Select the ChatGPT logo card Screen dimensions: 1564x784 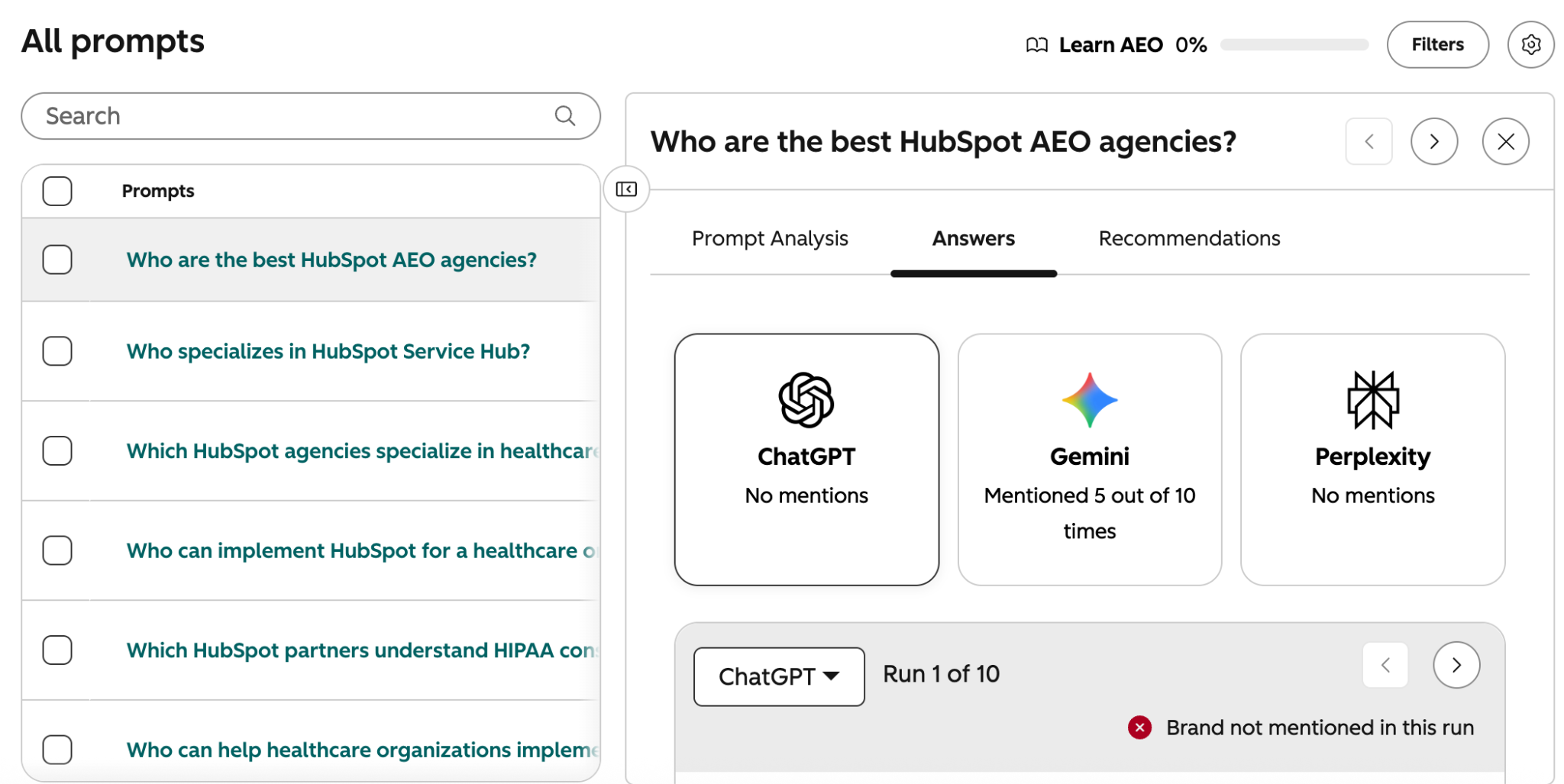pyautogui.click(x=806, y=460)
